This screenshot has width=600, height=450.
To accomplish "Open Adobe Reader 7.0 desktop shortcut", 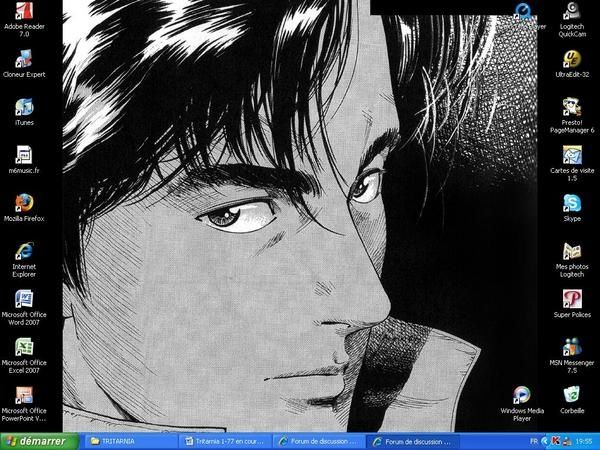I will point(24,20).
